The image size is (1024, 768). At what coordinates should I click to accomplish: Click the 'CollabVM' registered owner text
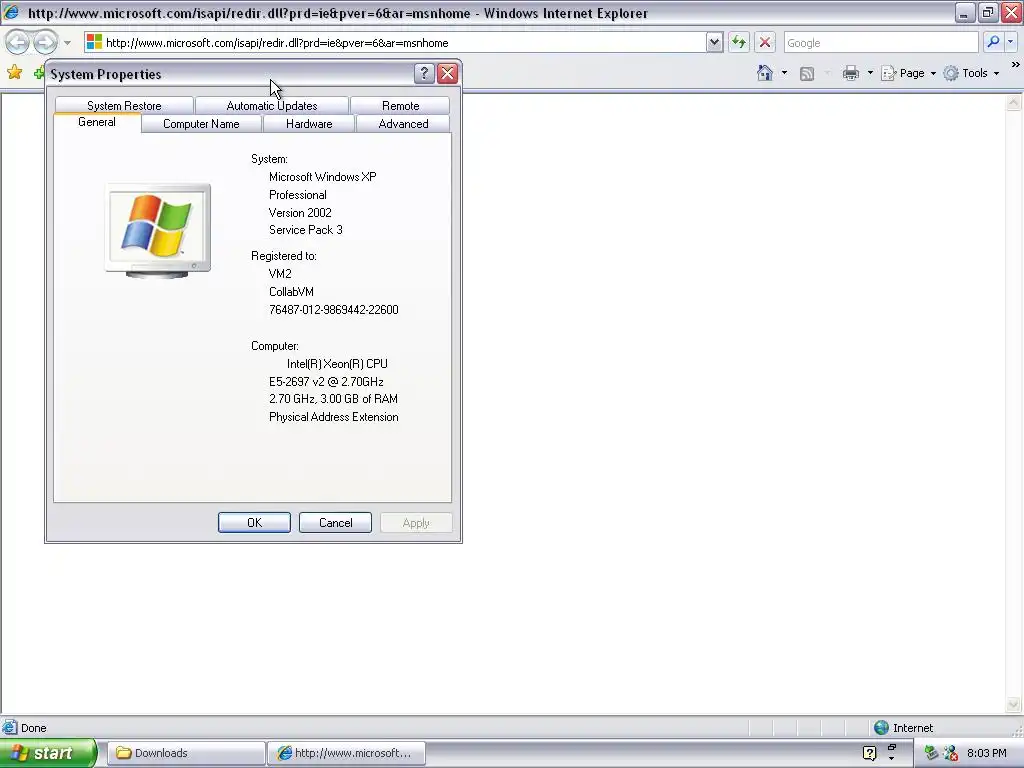291,292
